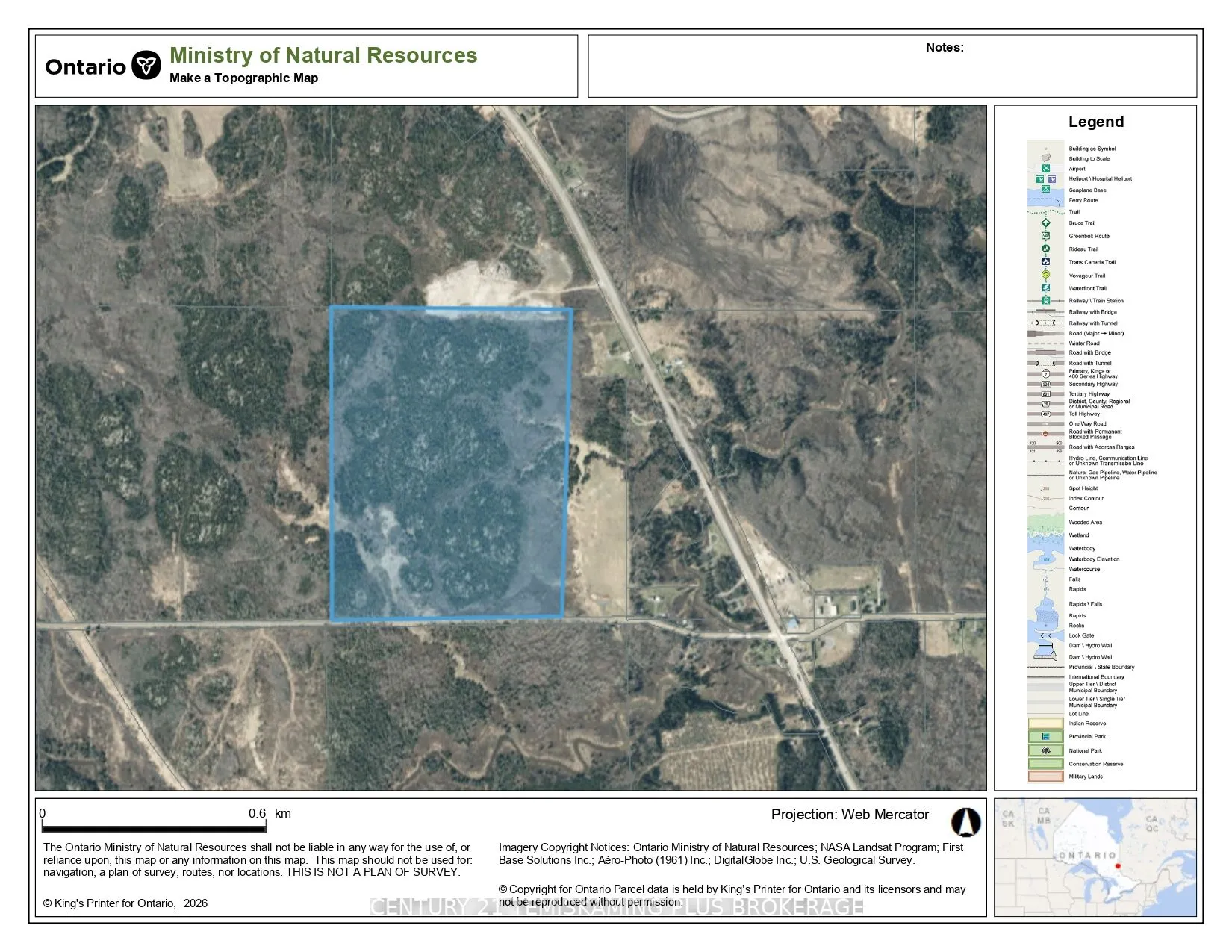
Task: Click the Ontario trillium logo
Action: click(x=146, y=66)
